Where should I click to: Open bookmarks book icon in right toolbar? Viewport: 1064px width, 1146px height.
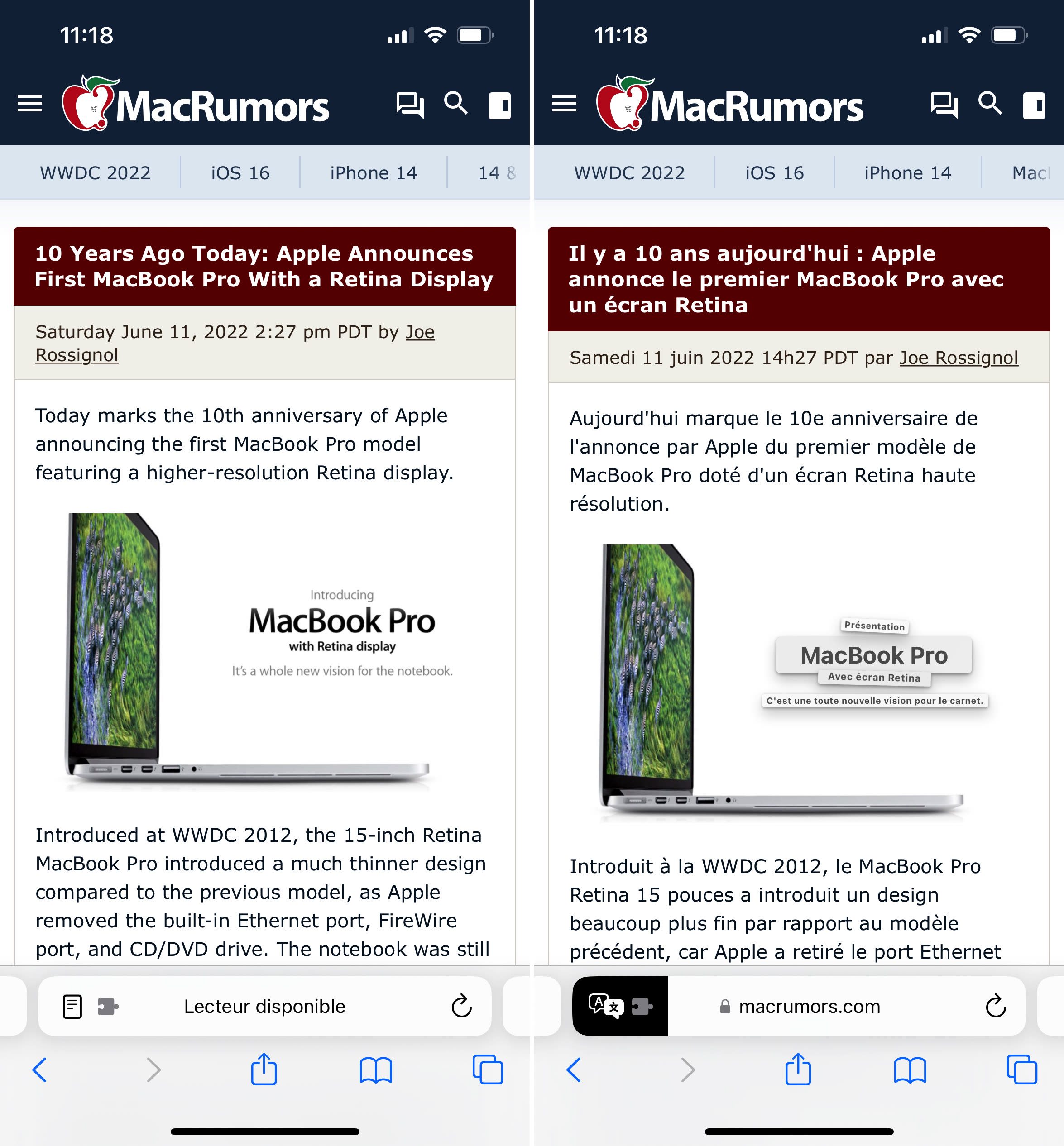pyautogui.click(x=910, y=1070)
